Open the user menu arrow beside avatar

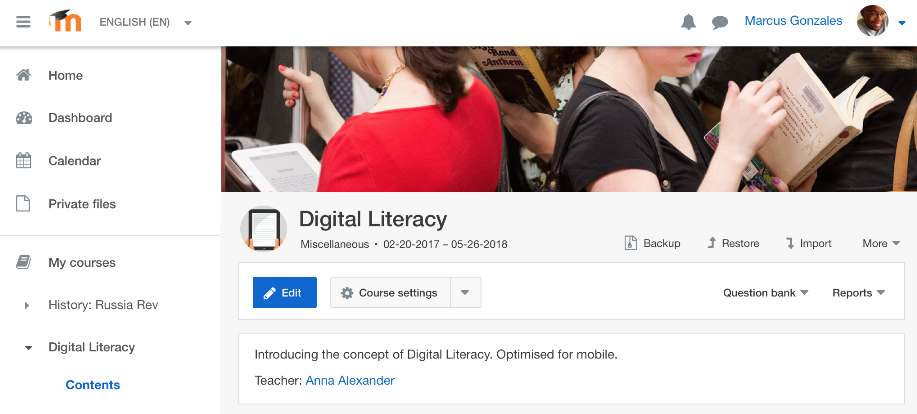point(901,23)
